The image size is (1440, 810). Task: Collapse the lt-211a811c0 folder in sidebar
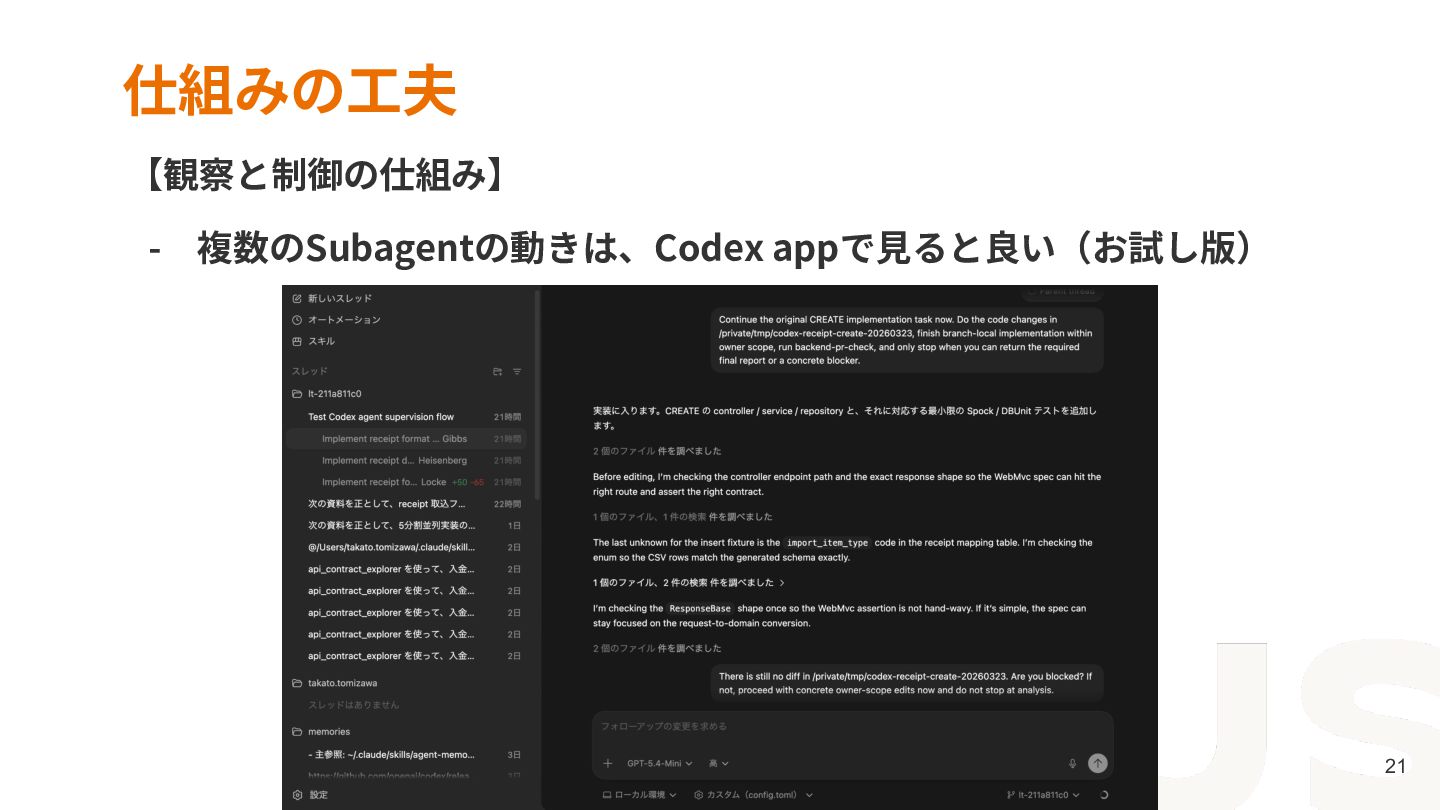(326, 394)
